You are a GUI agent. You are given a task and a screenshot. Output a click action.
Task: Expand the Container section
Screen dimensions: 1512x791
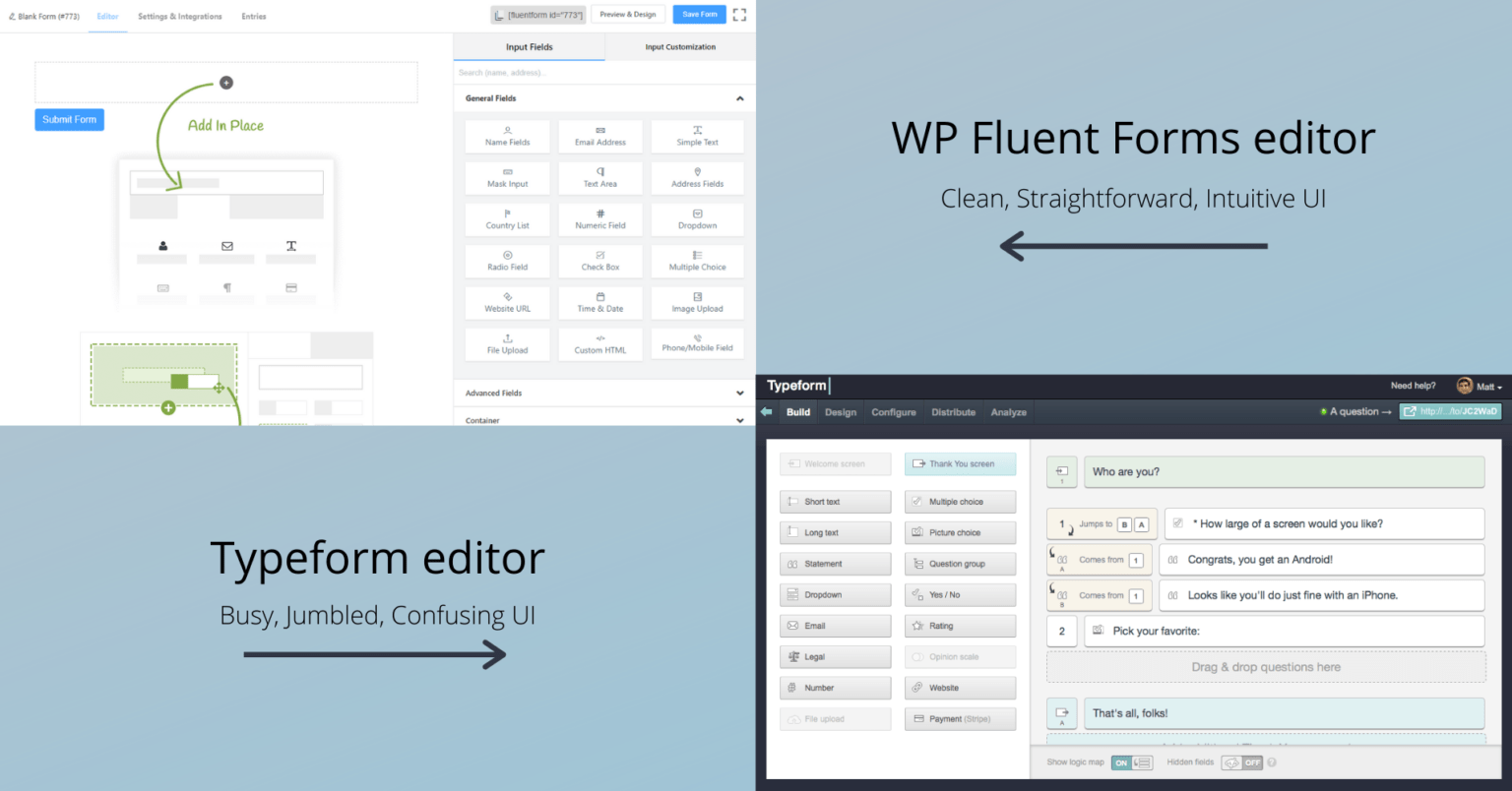click(740, 420)
